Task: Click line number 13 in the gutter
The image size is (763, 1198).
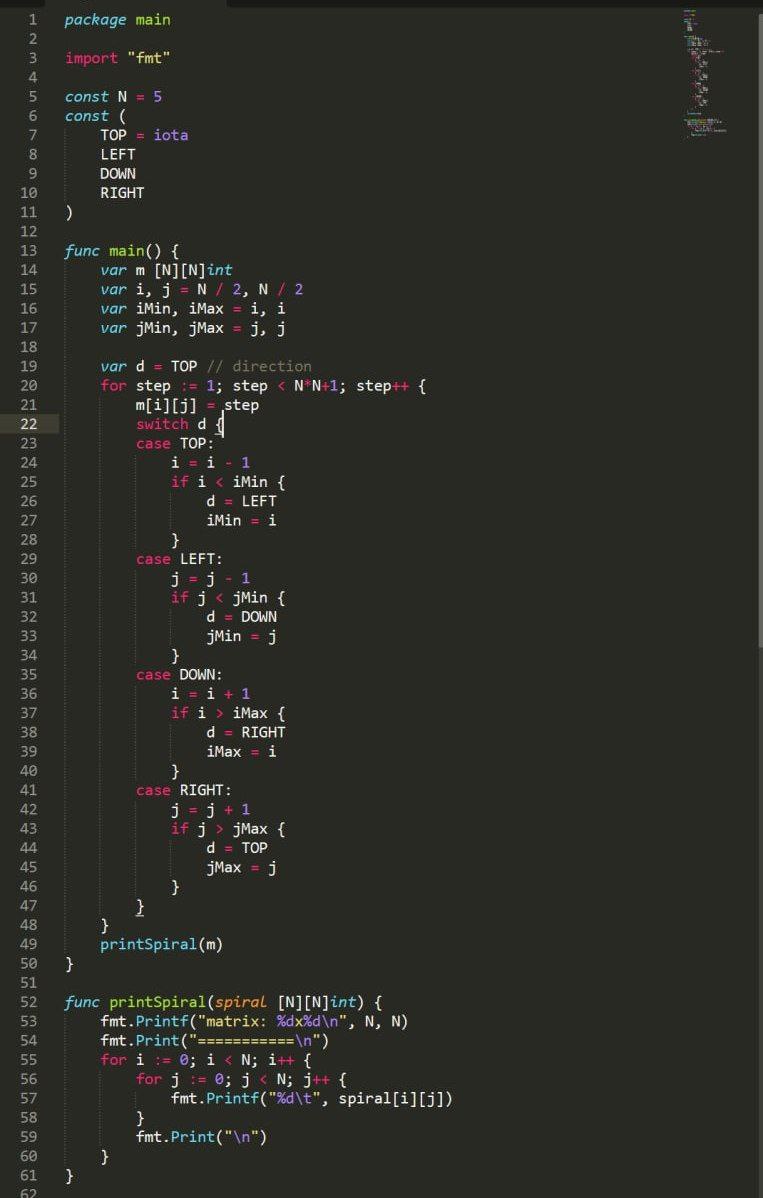Action: pyautogui.click(x=28, y=251)
